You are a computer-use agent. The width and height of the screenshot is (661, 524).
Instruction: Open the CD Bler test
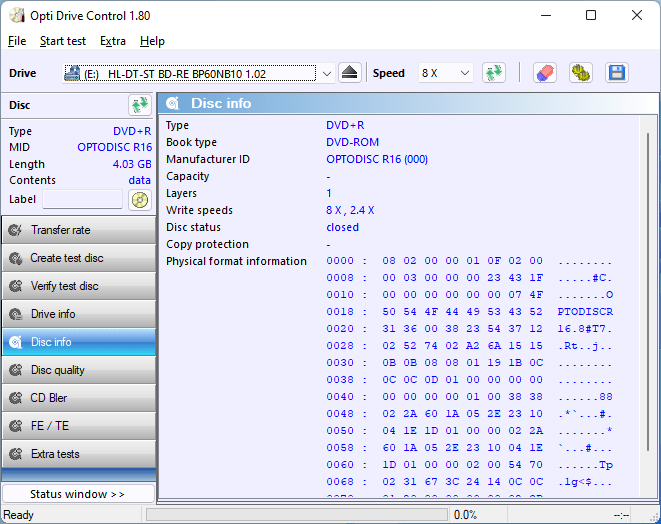(x=79, y=398)
